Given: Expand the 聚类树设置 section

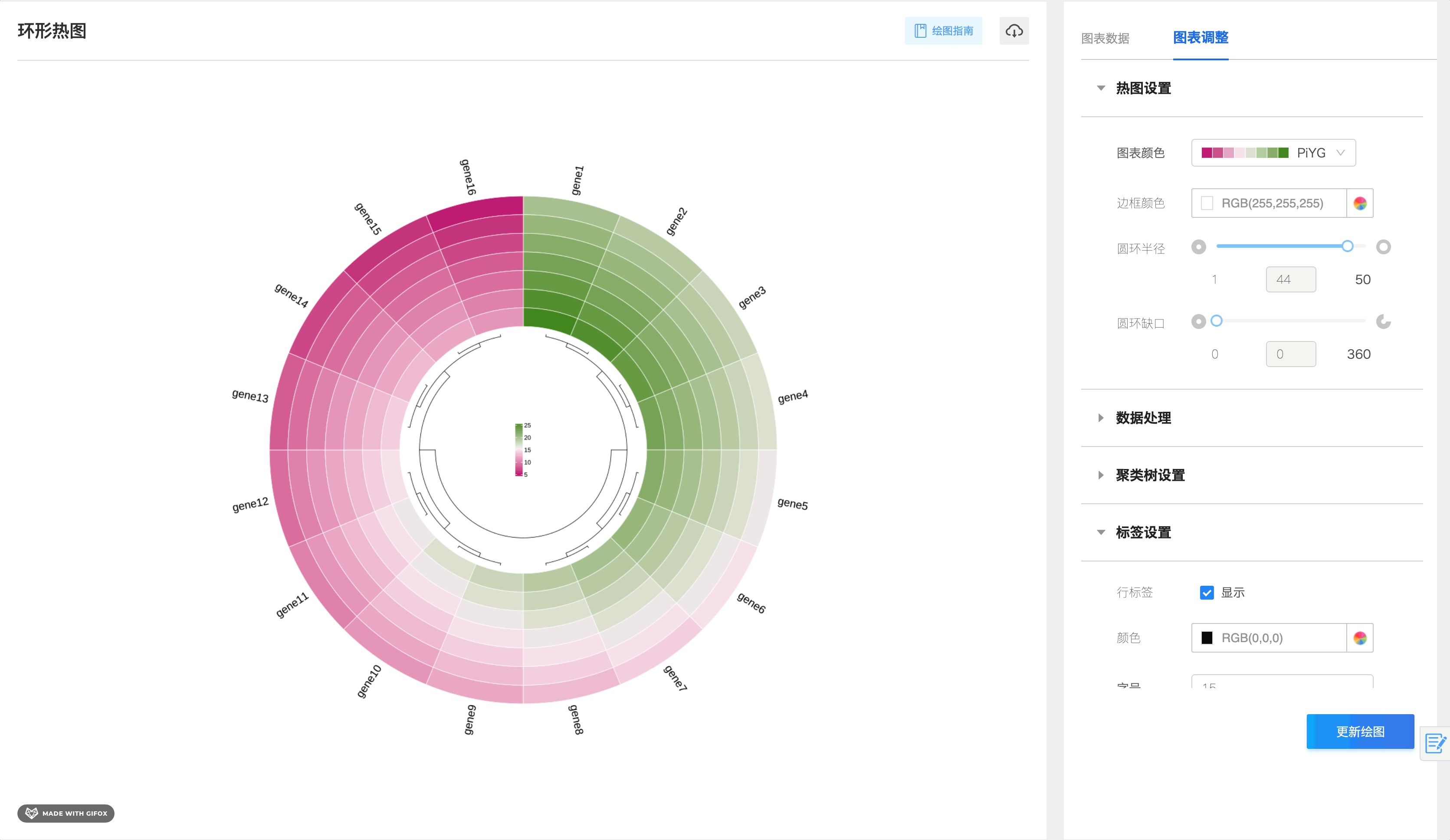Looking at the screenshot, I should pyautogui.click(x=1150, y=475).
